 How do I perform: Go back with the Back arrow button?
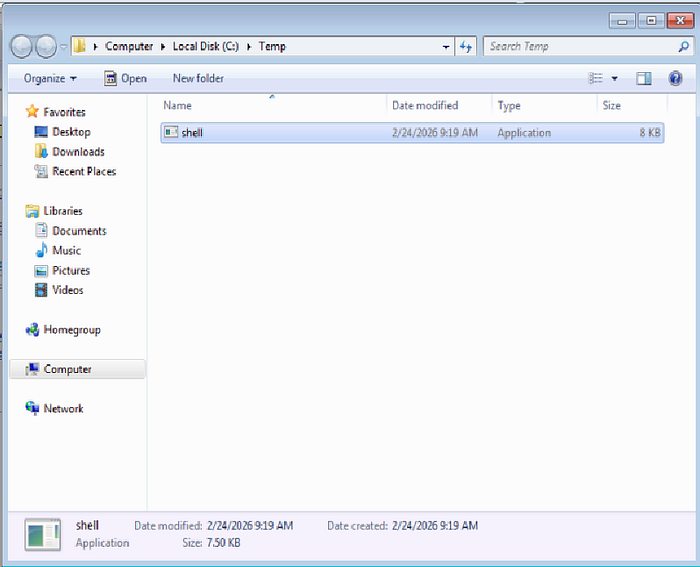[x=21, y=46]
